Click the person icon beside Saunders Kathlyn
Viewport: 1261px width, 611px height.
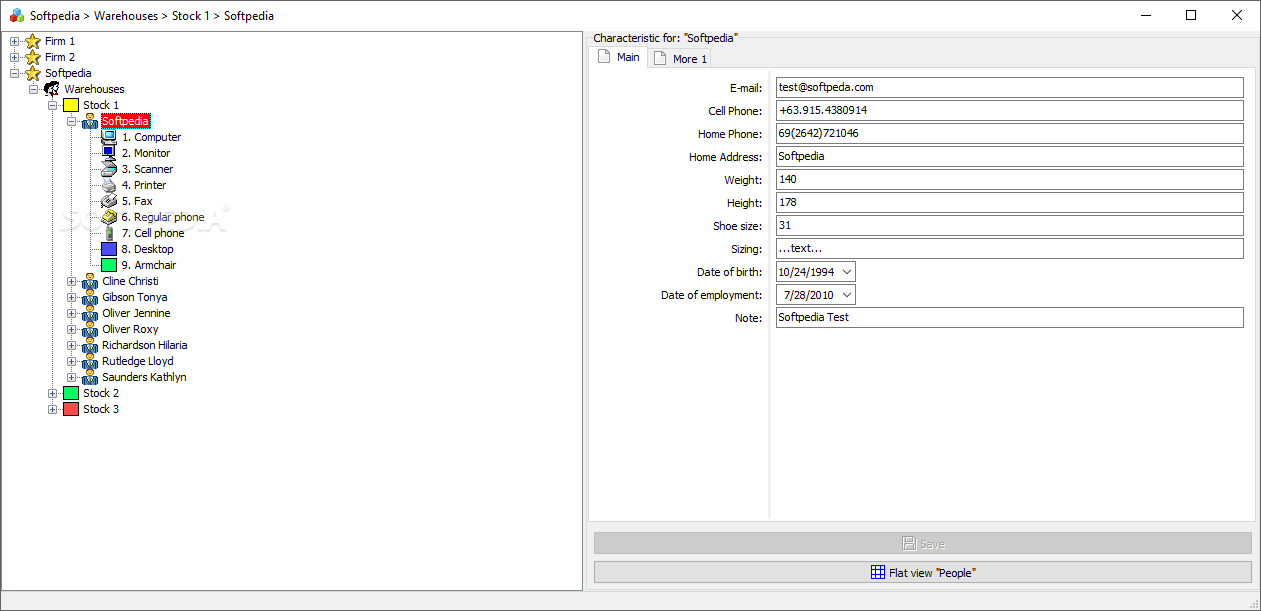point(90,377)
